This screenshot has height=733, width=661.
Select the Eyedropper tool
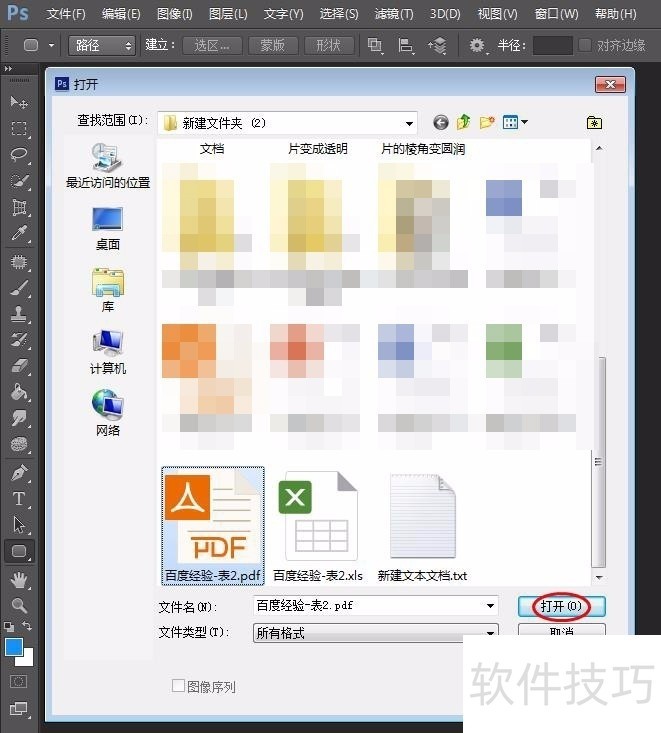tap(19, 233)
